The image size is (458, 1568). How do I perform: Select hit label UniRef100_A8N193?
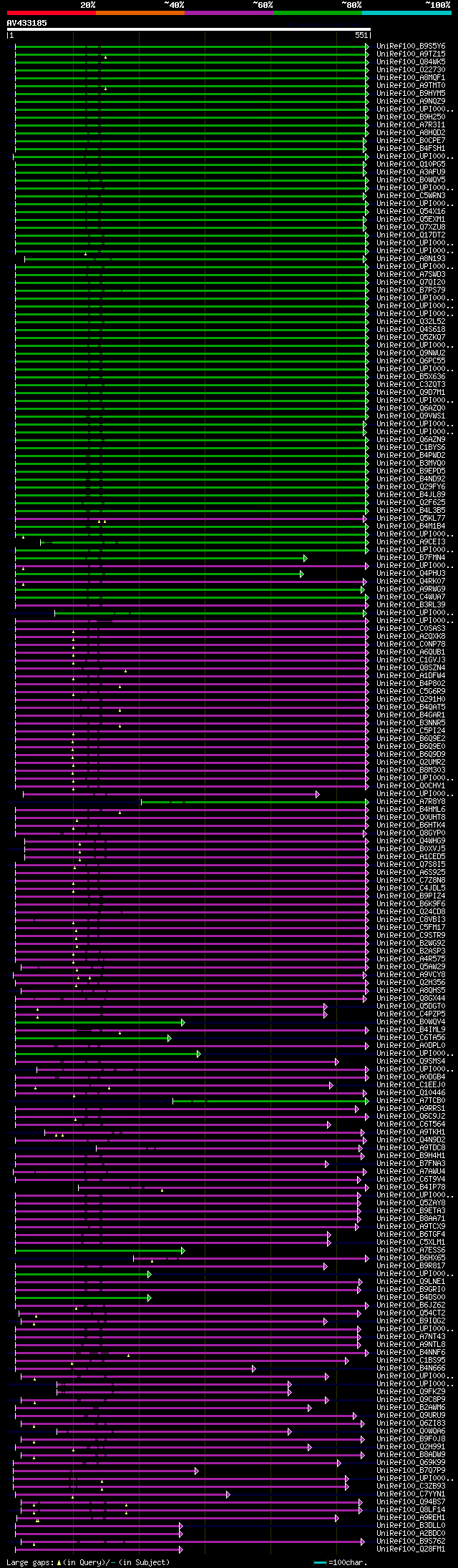pyautogui.click(x=411, y=258)
